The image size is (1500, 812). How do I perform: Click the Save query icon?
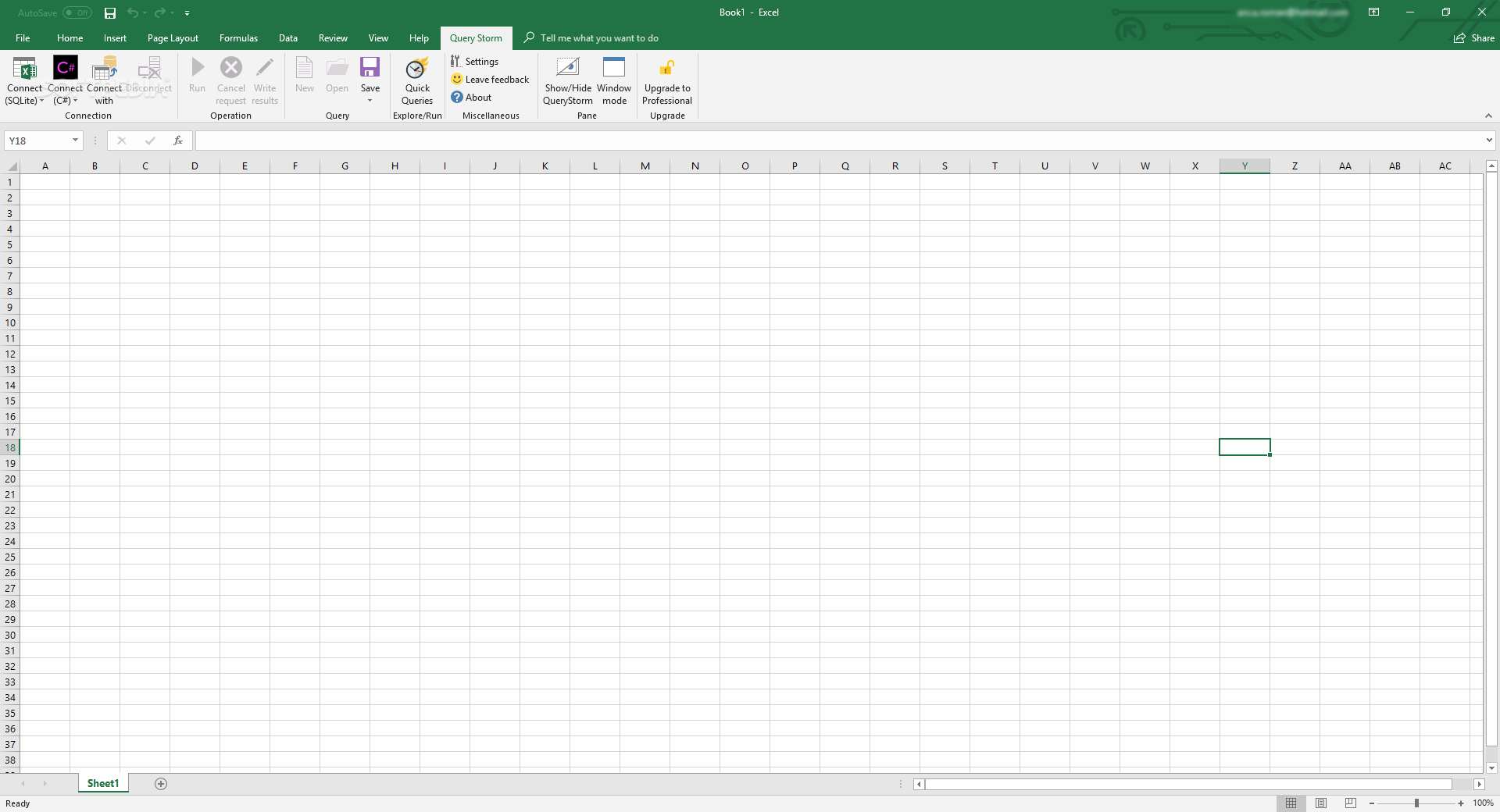tap(370, 67)
